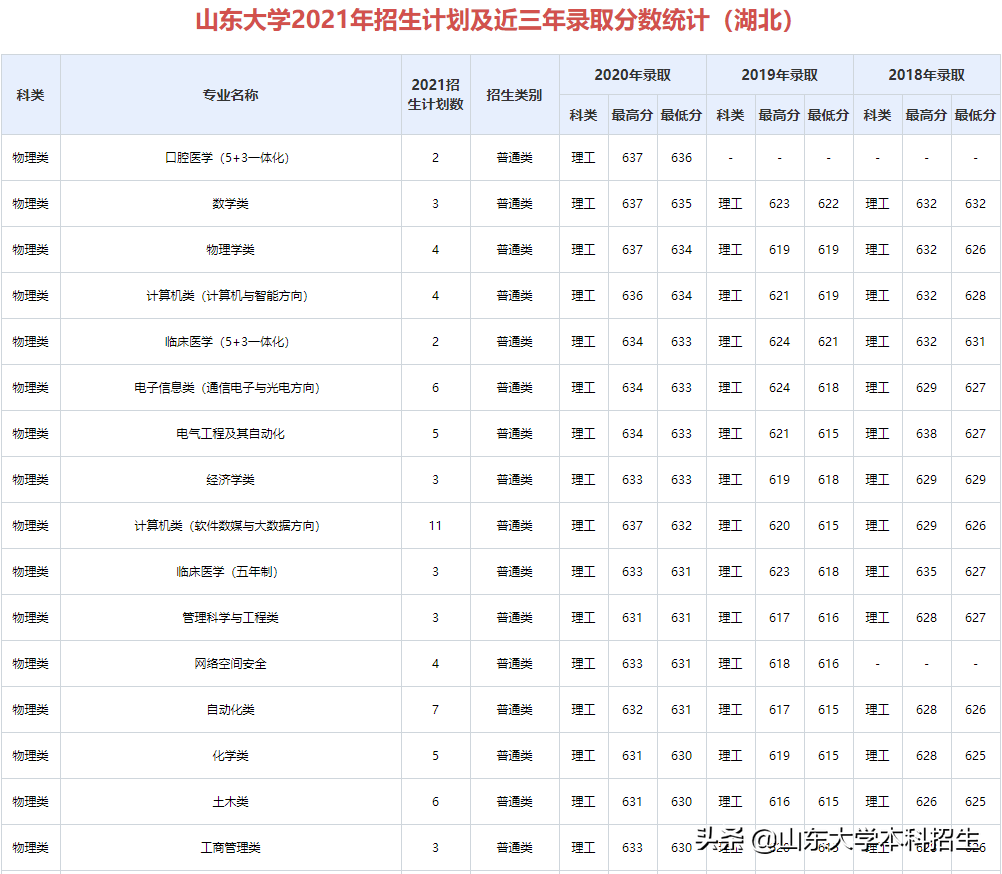
Task: Click the 工商管理类 cell at the bottom
Action: pyautogui.click(x=227, y=847)
